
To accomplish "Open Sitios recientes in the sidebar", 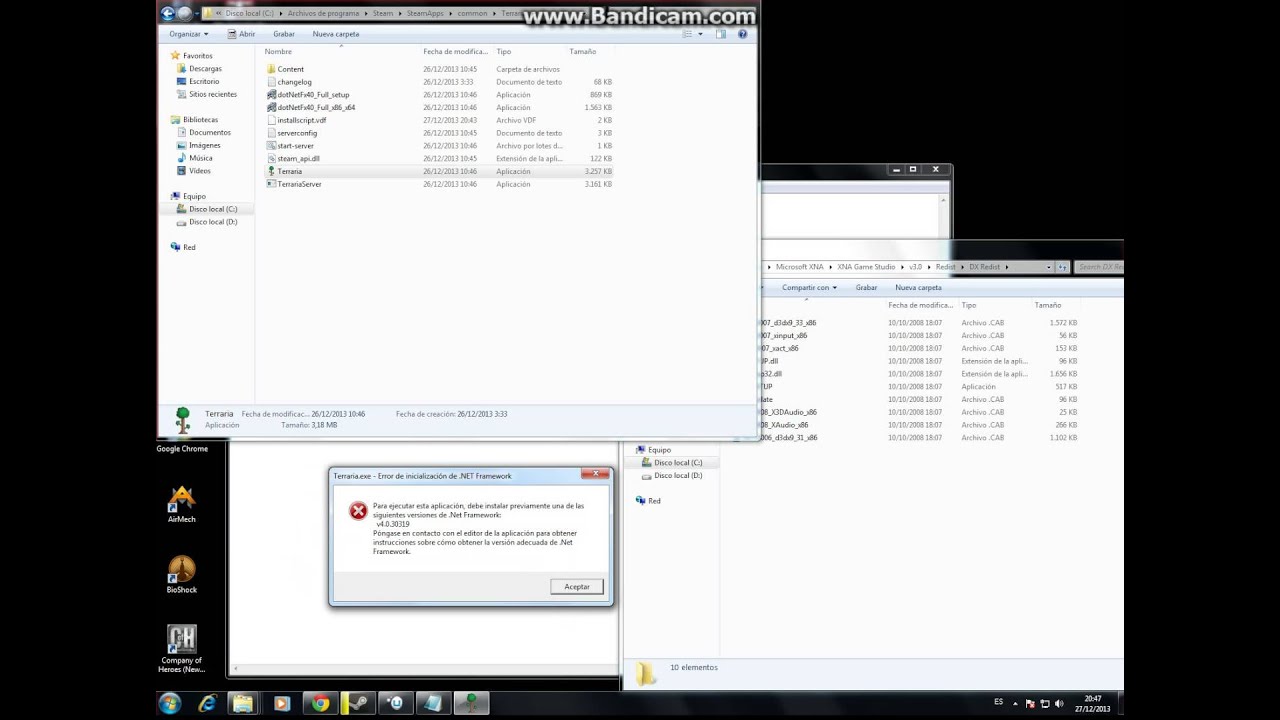I will pyautogui.click(x=213, y=94).
